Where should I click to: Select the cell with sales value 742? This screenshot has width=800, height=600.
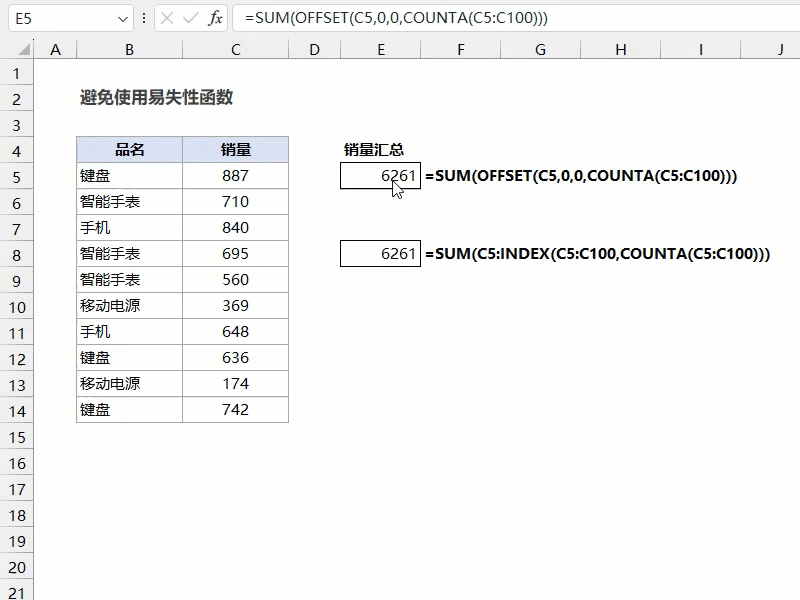235,410
